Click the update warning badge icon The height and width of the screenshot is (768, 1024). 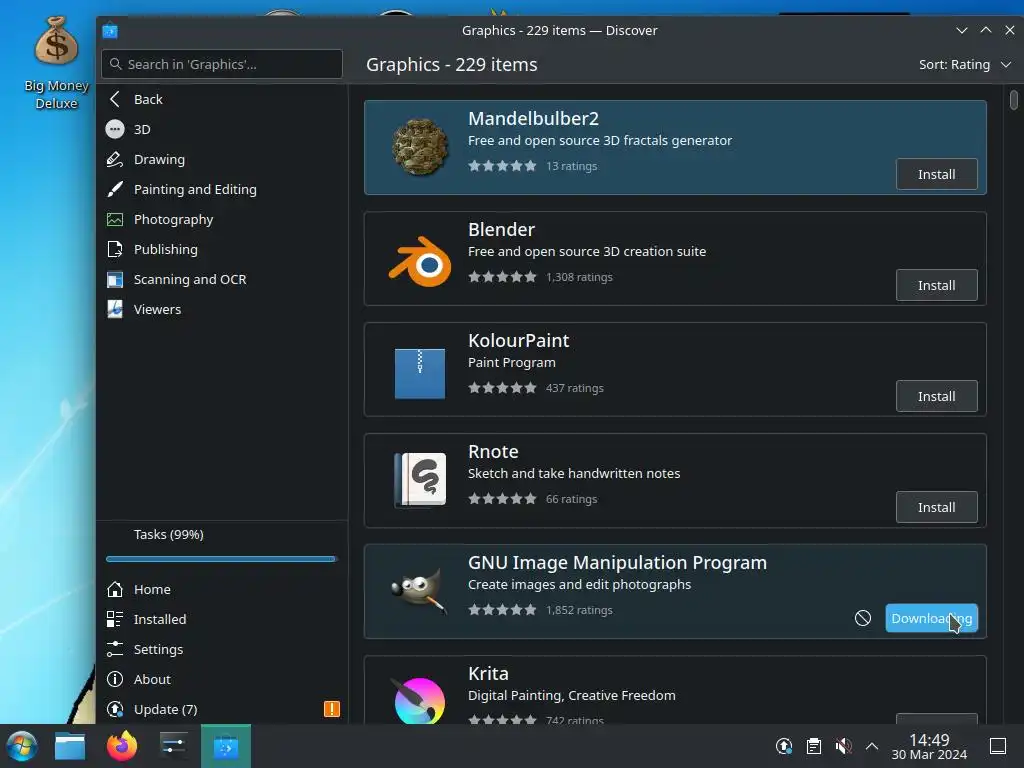coord(332,709)
